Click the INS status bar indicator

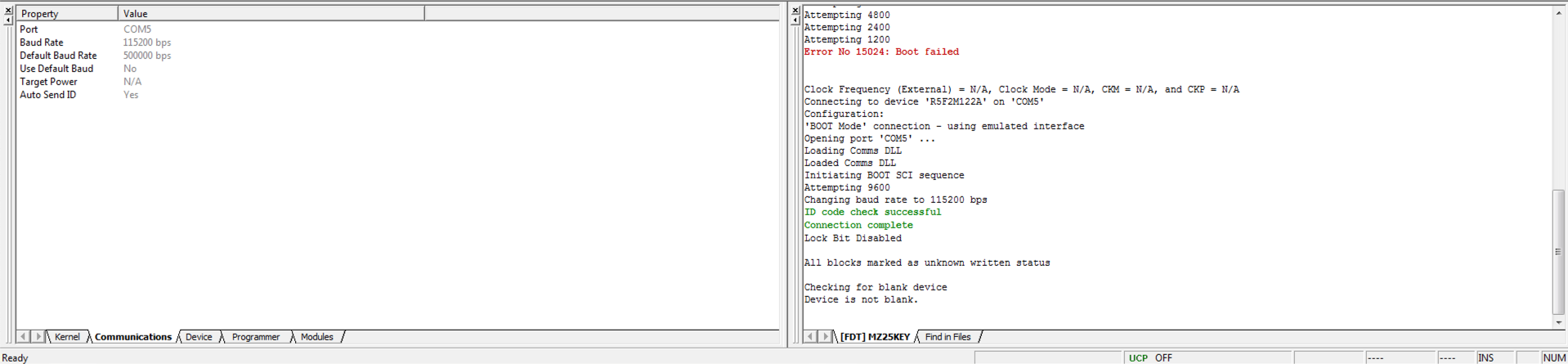coord(1496,358)
